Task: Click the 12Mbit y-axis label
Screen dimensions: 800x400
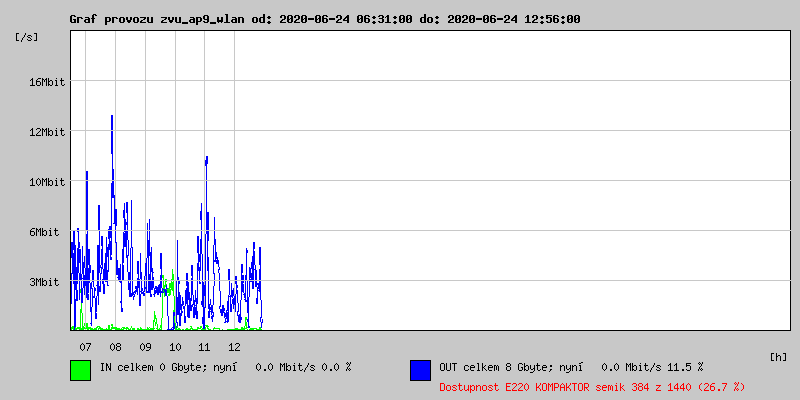Action: 47,132
